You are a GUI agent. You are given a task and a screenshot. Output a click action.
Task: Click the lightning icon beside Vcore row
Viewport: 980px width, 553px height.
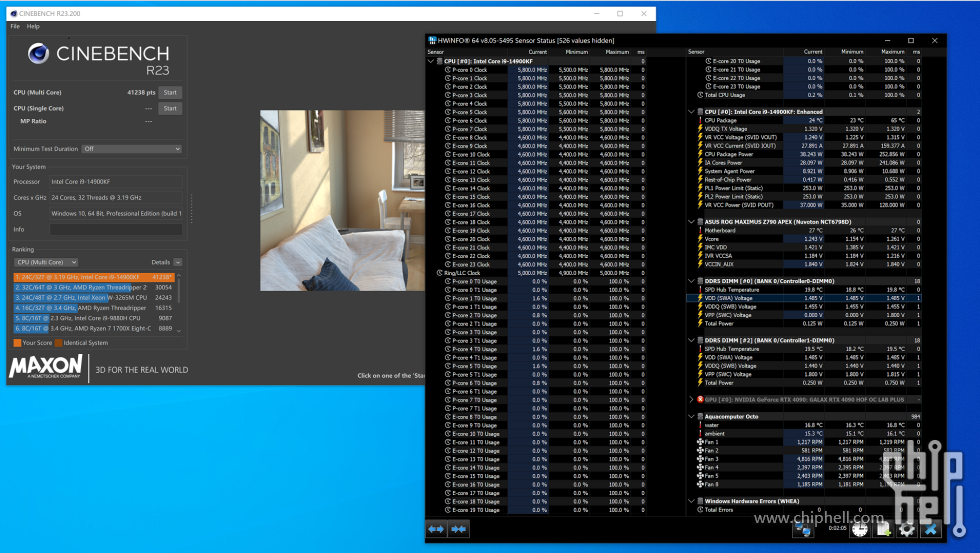[699, 239]
